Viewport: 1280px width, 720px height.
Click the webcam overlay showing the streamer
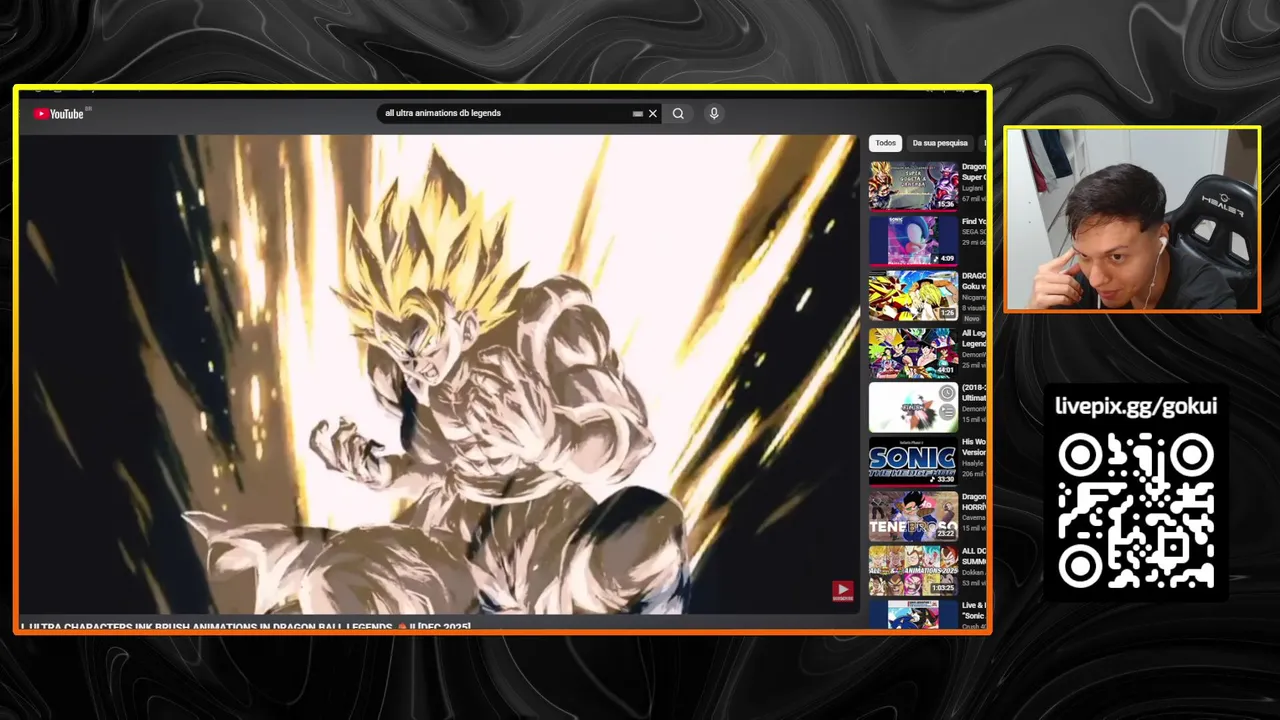click(x=1132, y=220)
